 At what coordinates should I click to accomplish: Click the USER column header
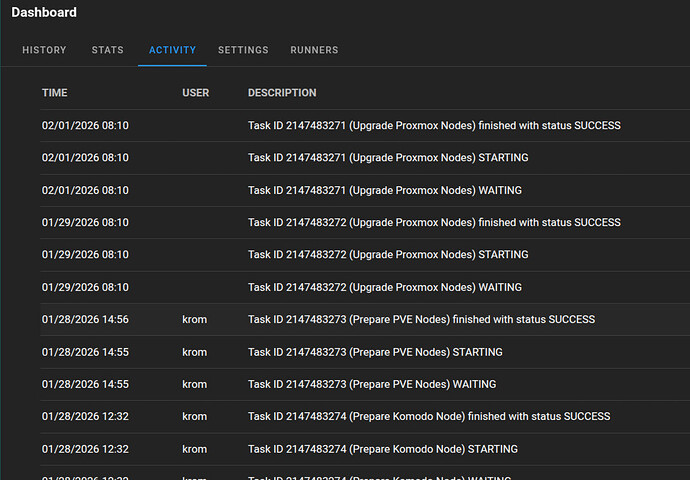(196, 93)
